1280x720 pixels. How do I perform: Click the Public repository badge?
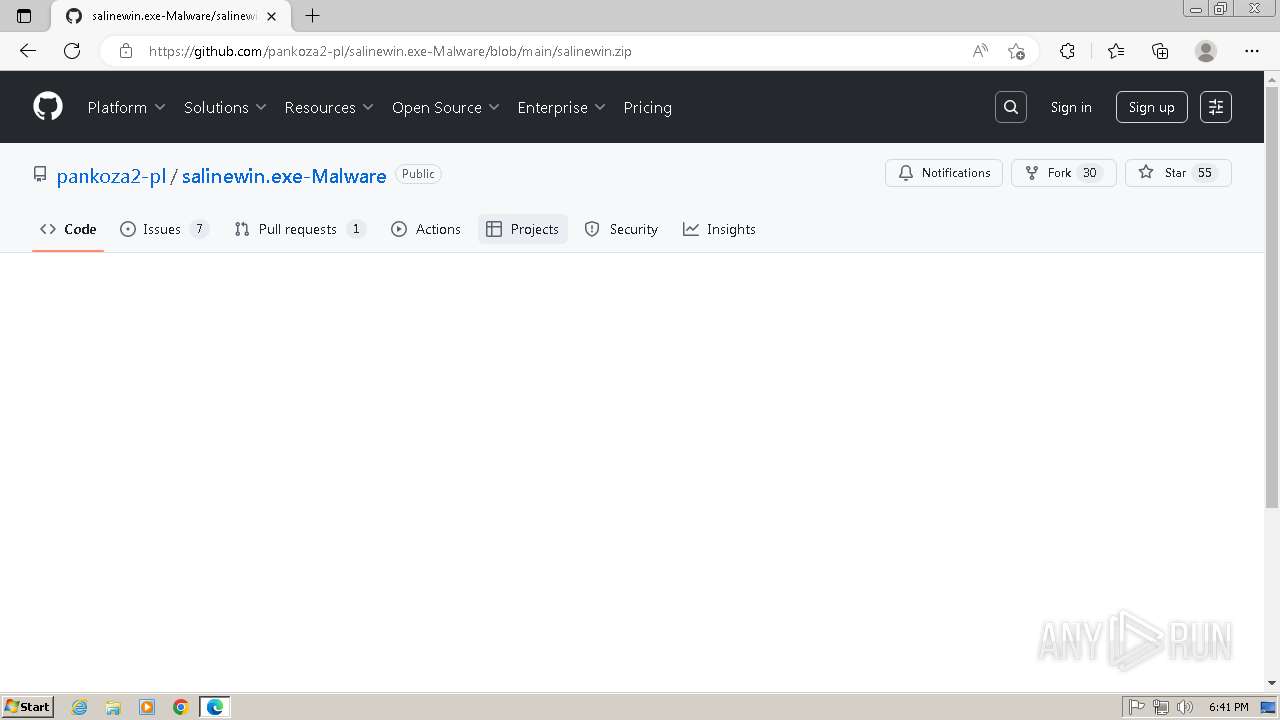(x=418, y=174)
